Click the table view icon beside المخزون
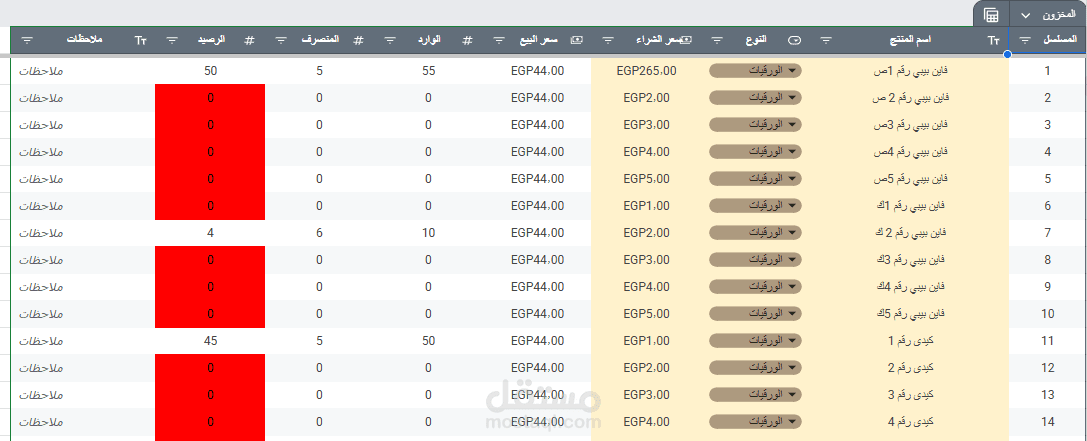Screen dimensions: 1087x441 pyautogui.click(x=990, y=15)
